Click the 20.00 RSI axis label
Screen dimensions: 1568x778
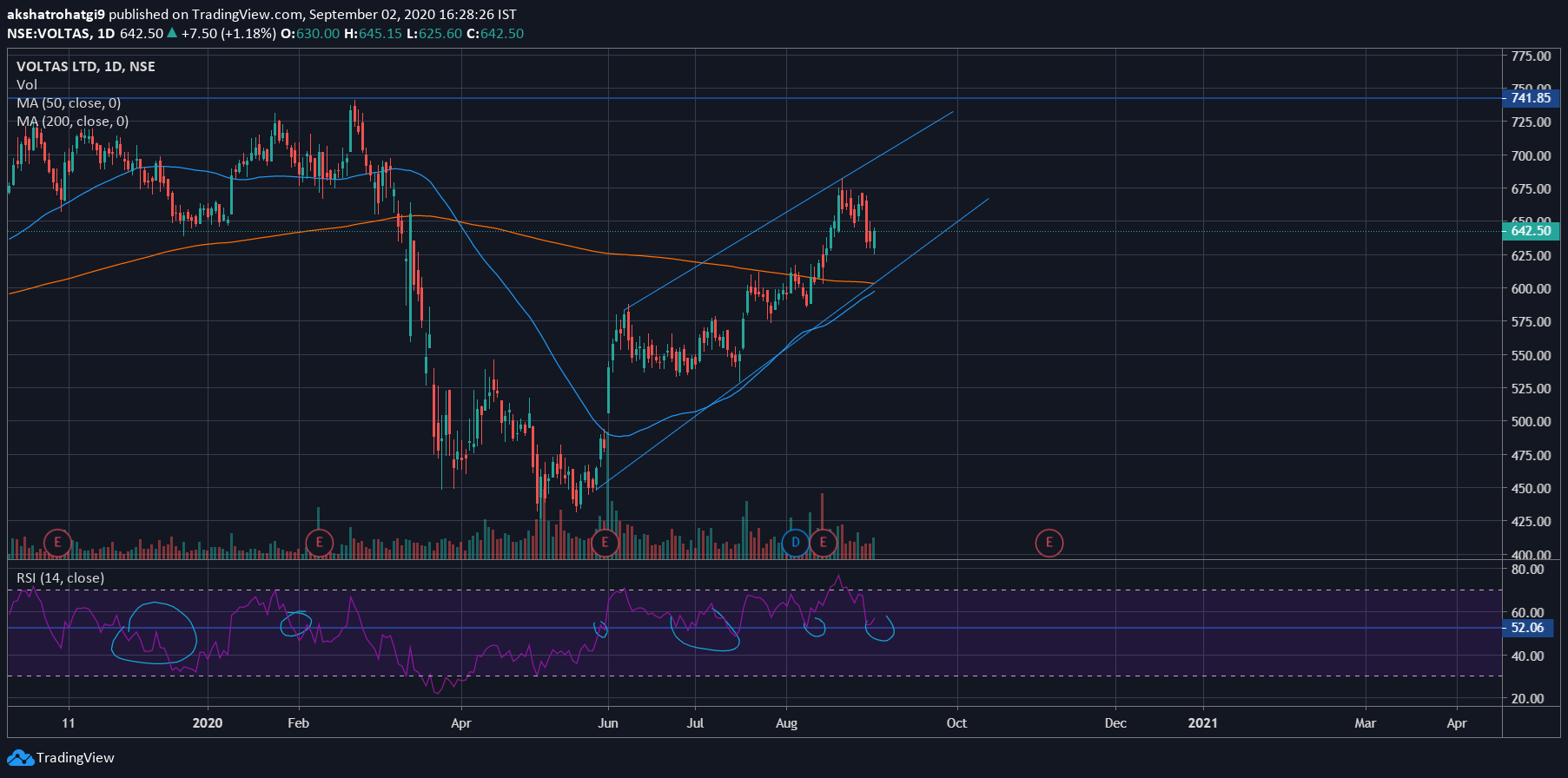(1528, 699)
